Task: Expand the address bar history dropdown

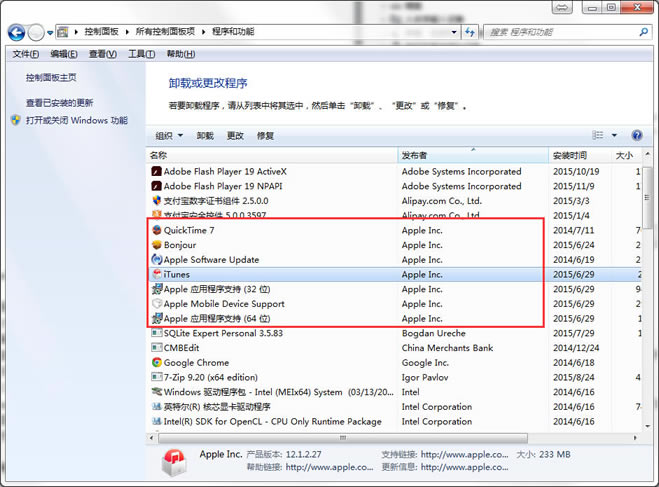Action: click(454, 32)
